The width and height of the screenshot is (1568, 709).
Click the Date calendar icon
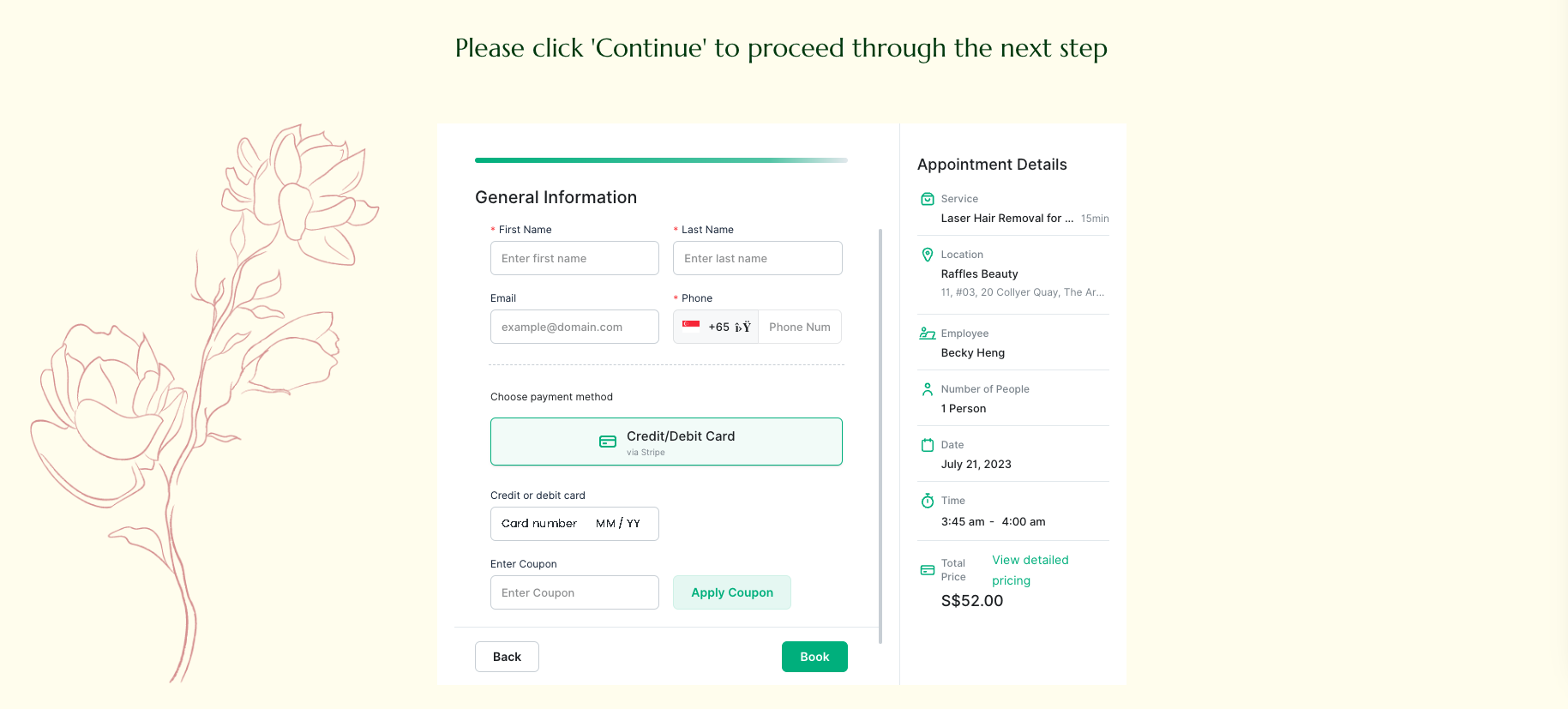[x=928, y=445]
